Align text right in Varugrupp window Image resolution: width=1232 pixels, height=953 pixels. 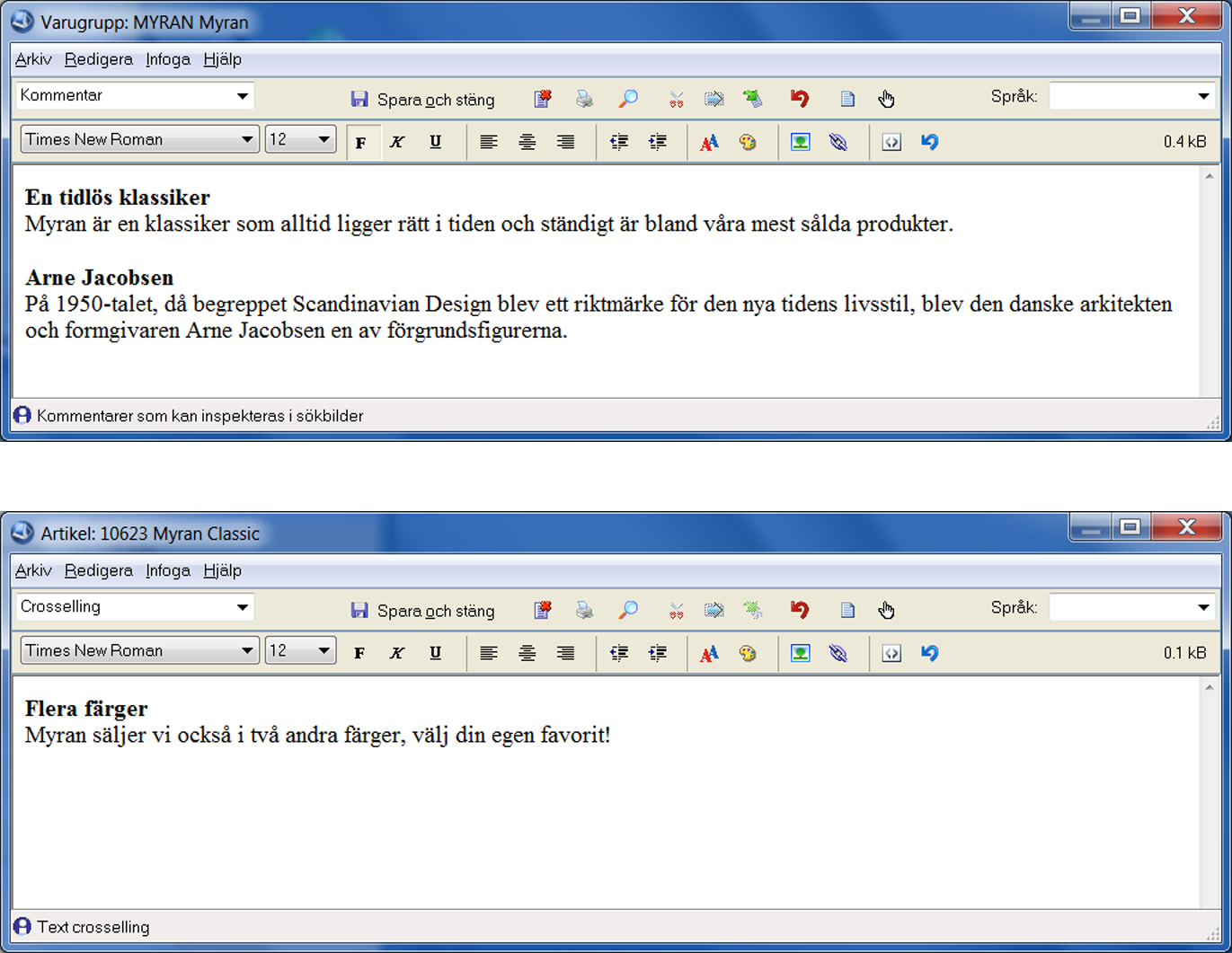click(565, 142)
